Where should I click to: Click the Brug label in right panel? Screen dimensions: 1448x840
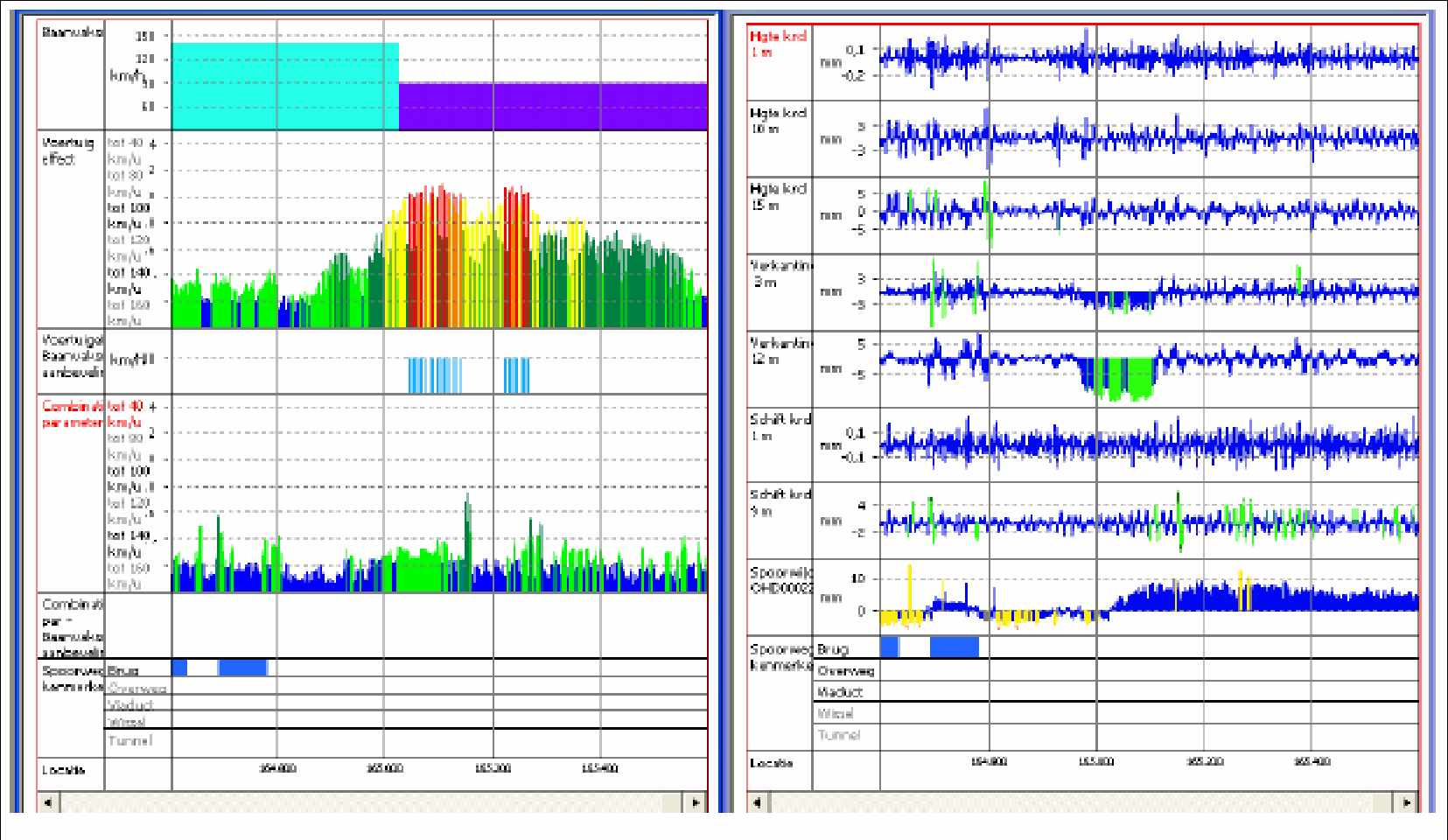coord(832,648)
